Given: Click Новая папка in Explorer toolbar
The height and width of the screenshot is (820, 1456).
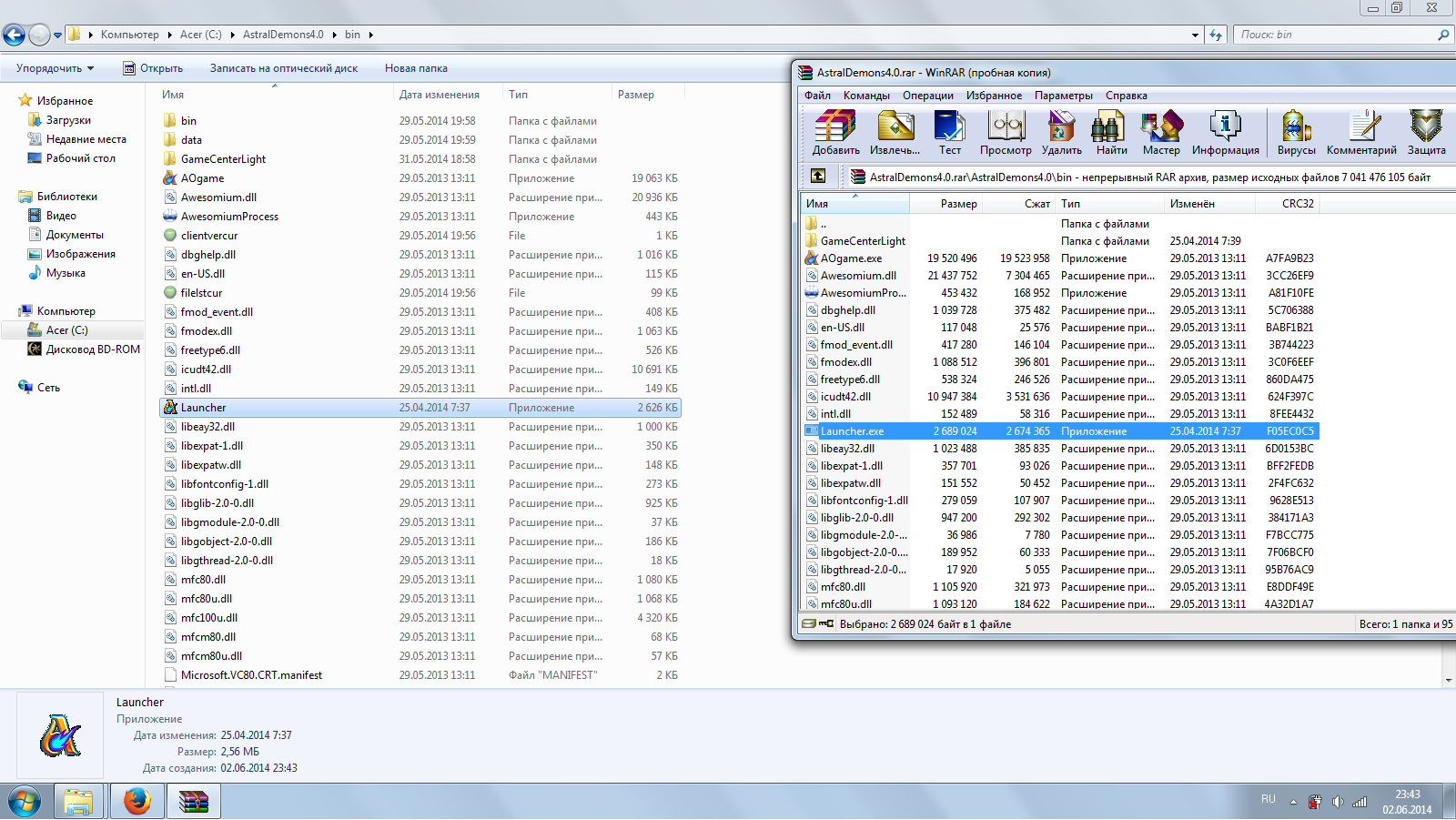Looking at the screenshot, I should coord(416,68).
